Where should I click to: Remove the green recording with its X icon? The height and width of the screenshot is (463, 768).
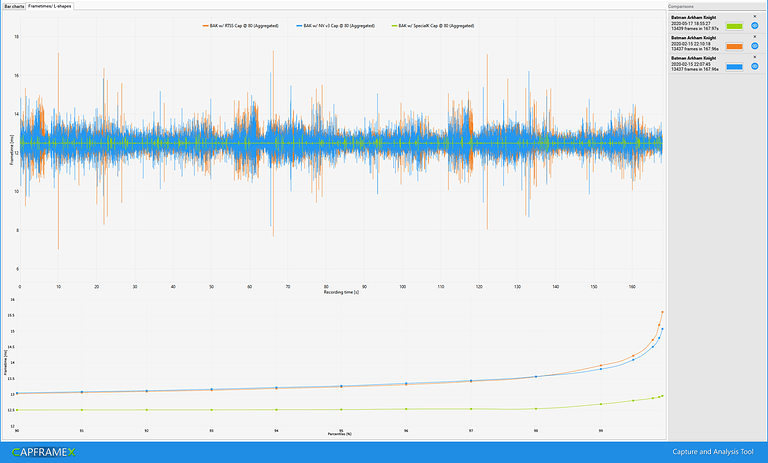[x=755, y=17]
